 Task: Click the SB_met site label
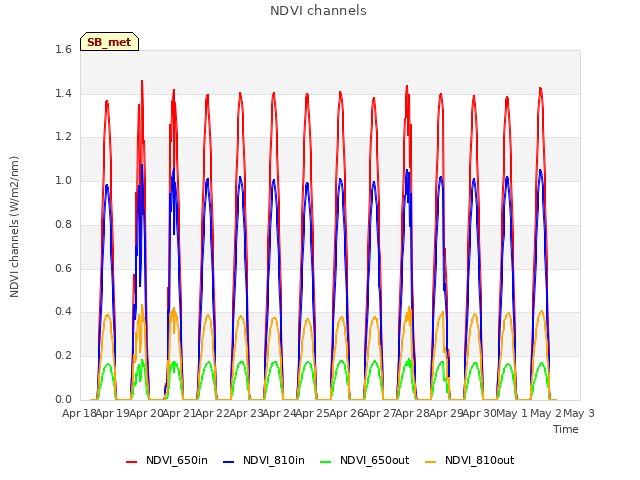(109, 42)
